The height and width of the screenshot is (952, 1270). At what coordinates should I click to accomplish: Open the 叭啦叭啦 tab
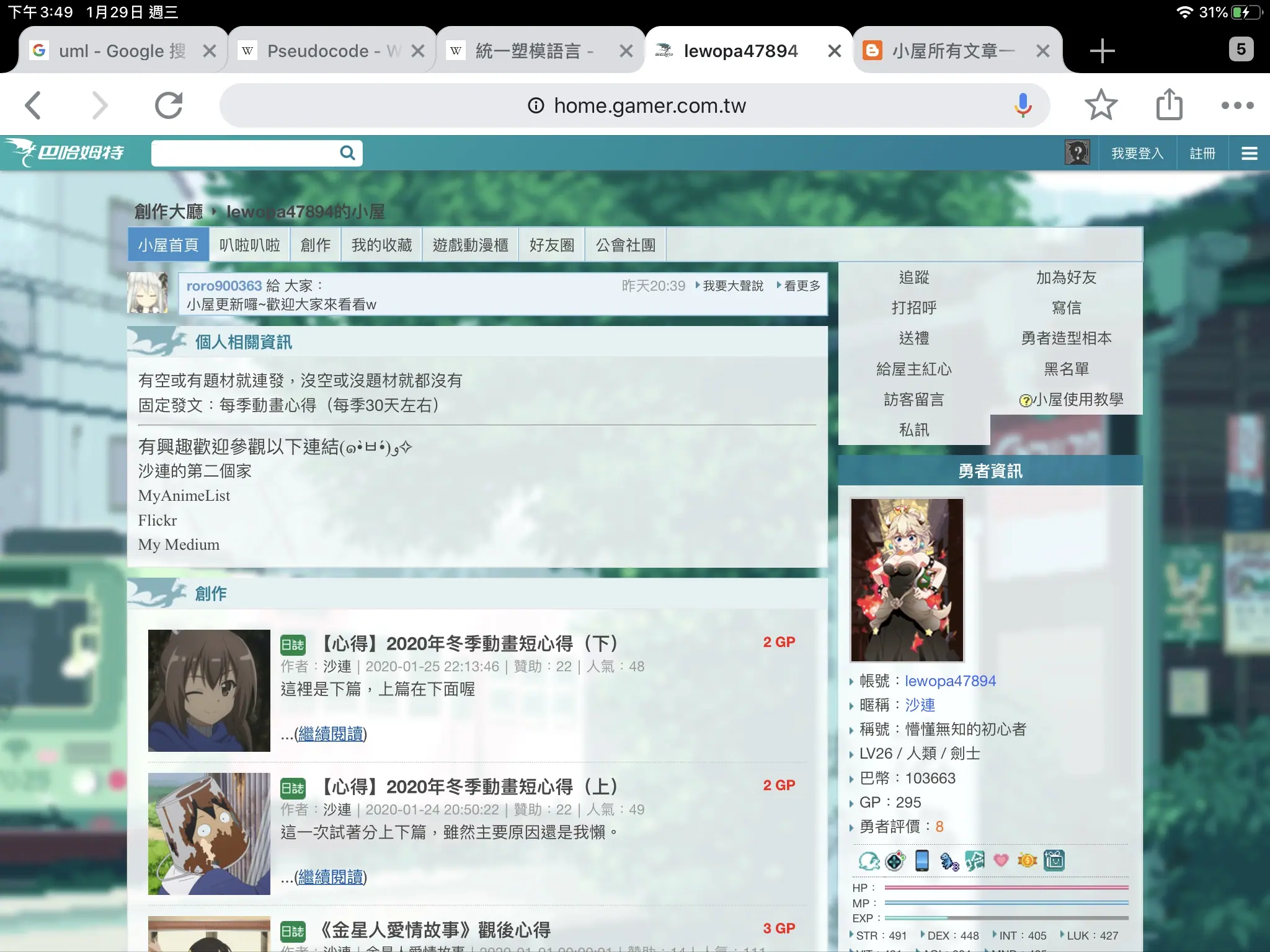pos(250,245)
